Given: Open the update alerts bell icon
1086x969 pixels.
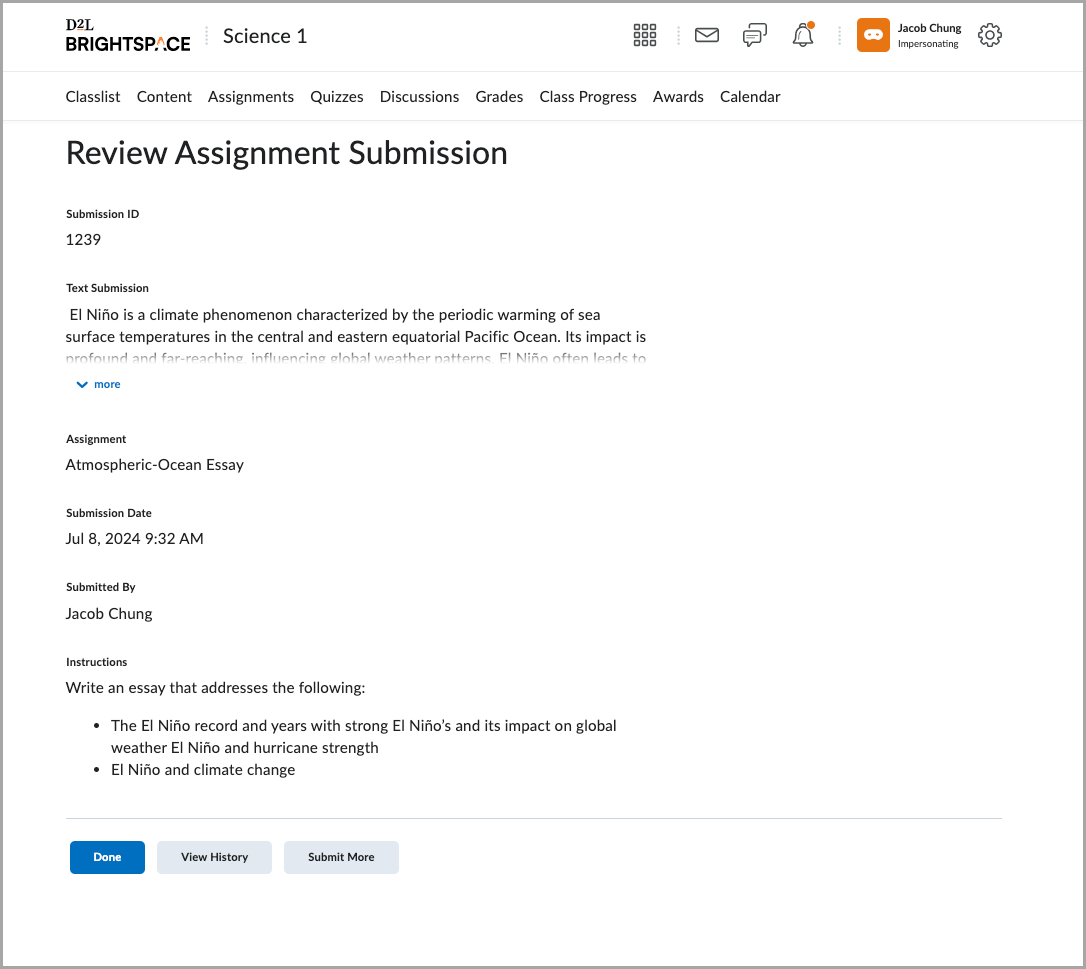Looking at the screenshot, I should pos(802,36).
